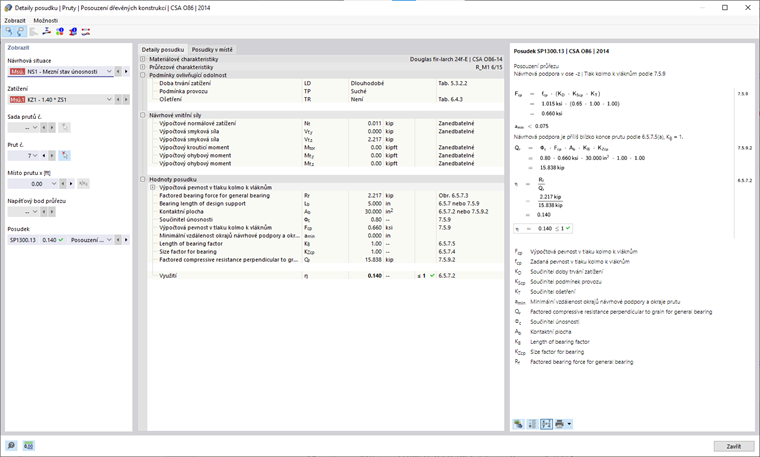The width and height of the screenshot is (760, 457).
Task: Click the 0.00 units icon at bottom
Action: point(29,445)
